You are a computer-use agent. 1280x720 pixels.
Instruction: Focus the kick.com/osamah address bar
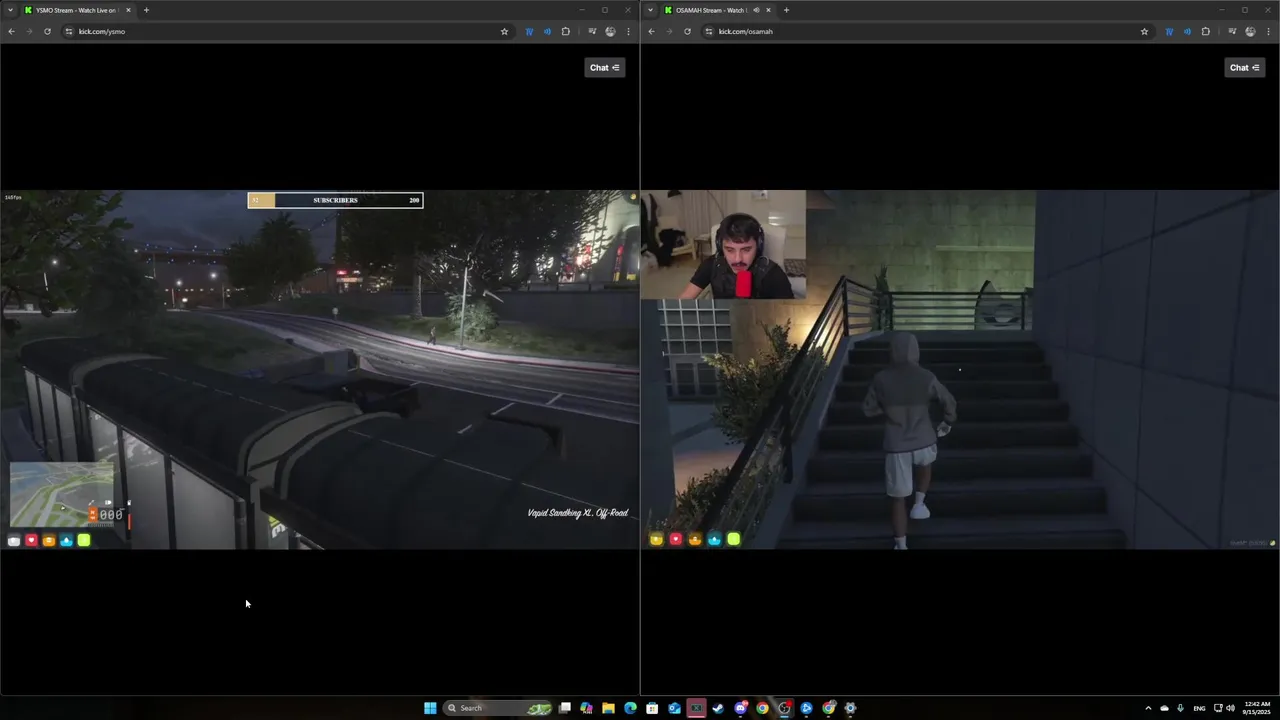(x=926, y=31)
